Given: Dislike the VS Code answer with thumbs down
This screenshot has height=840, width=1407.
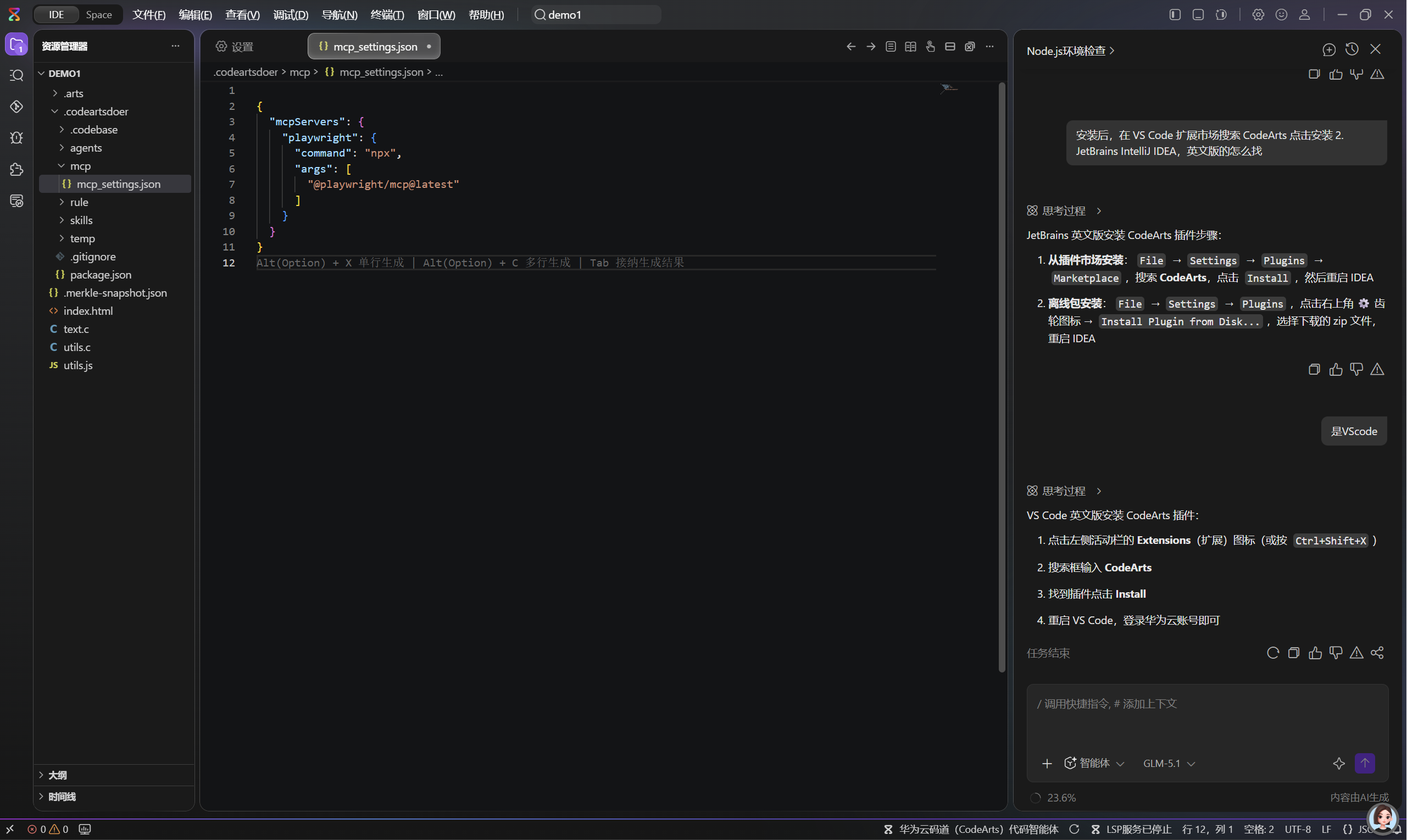Looking at the screenshot, I should click(x=1336, y=653).
